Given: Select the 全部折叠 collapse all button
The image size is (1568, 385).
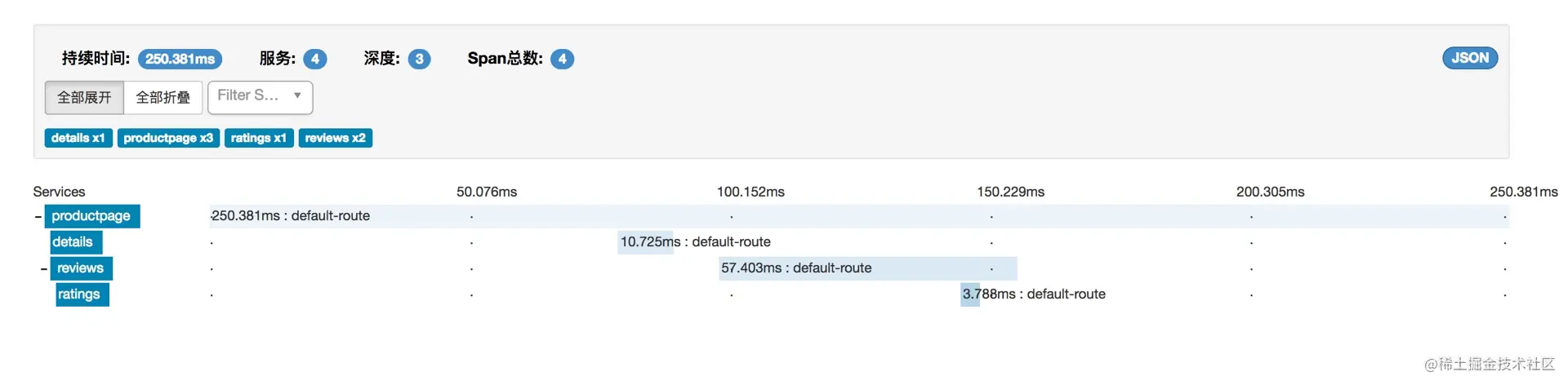Looking at the screenshot, I should coord(163,98).
